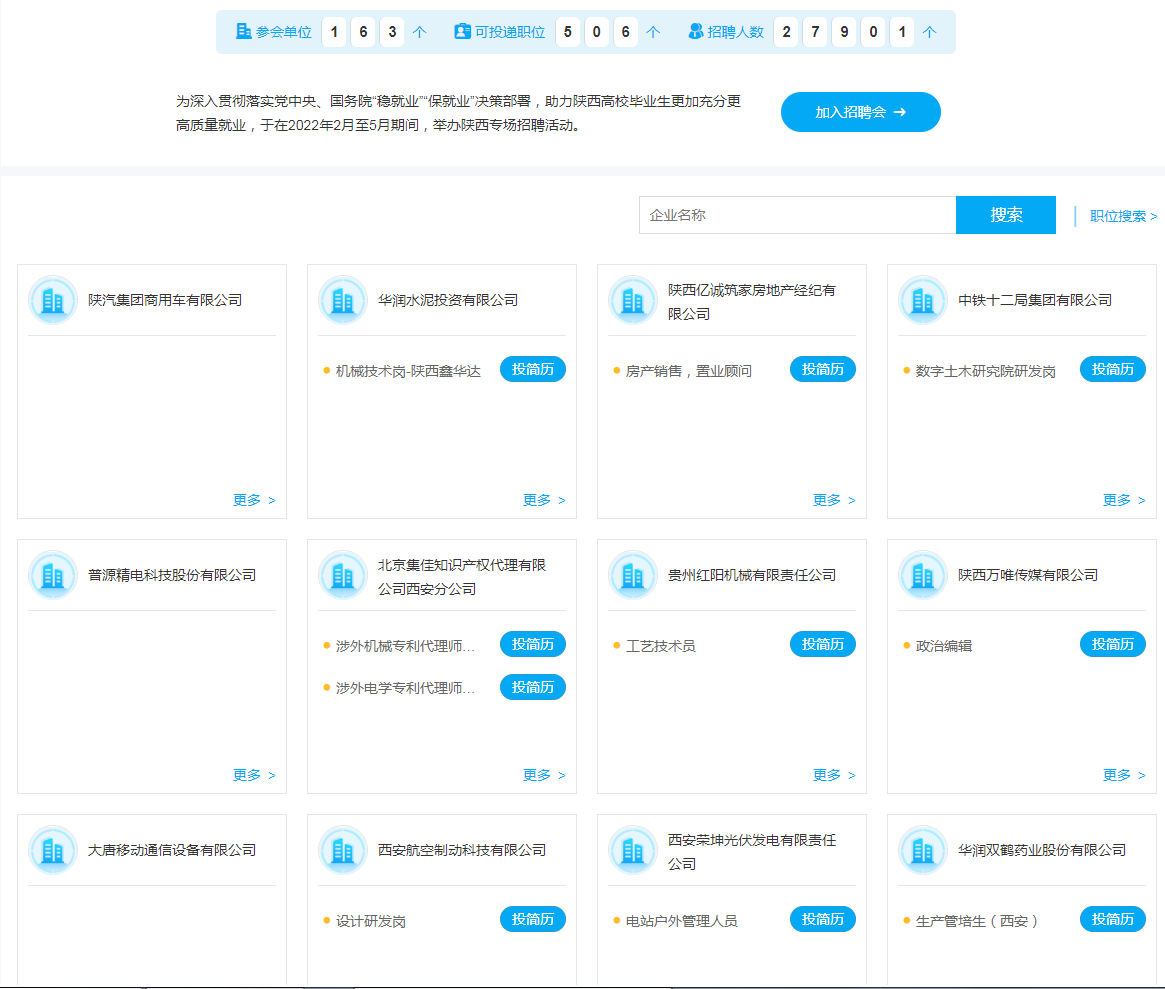
Task: Click 中铁十二局集团有限公司 company logo icon
Action: [x=923, y=300]
